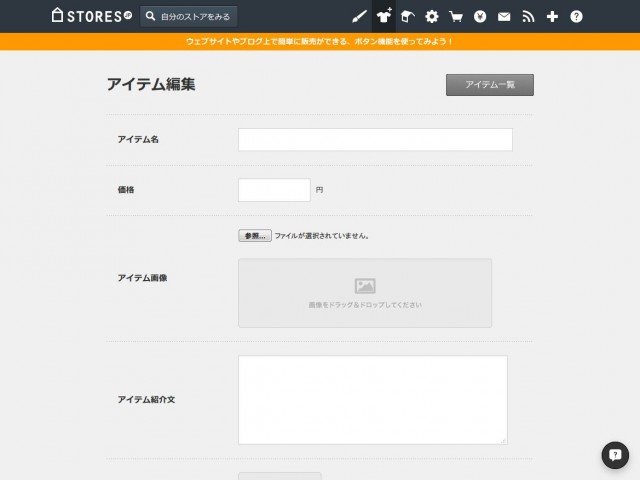Open the settings gear icon
The image size is (640, 480).
(x=432, y=16)
